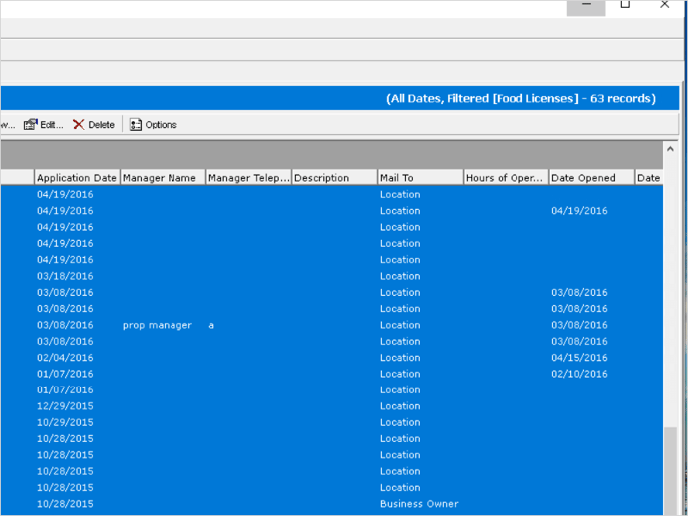Click the Description column header
This screenshot has height=516, width=688.
click(x=334, y=178)
